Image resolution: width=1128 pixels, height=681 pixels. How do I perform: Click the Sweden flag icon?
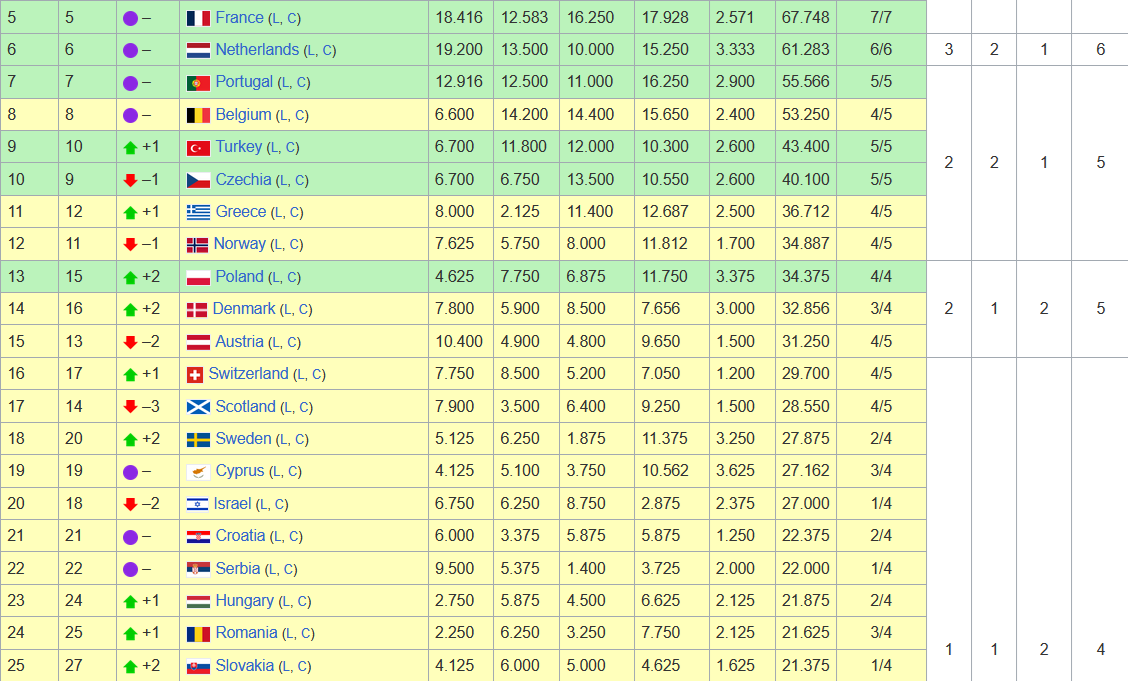pos(198,439)
